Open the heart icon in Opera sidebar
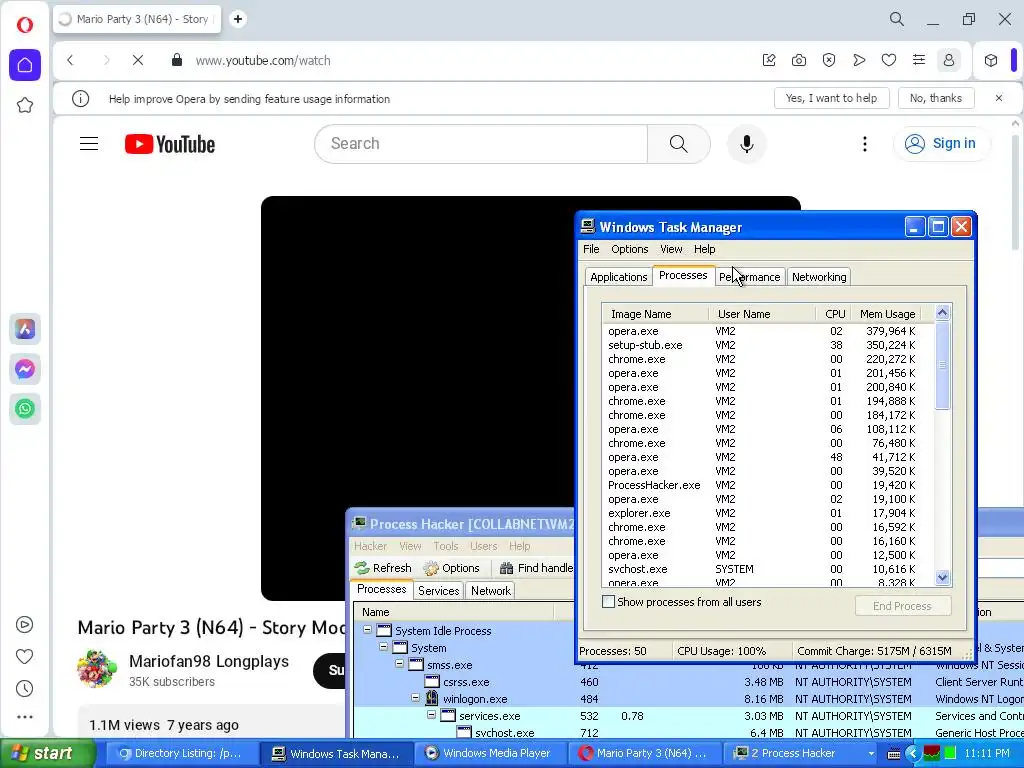1024x768 pixels. tap(24, 656)
